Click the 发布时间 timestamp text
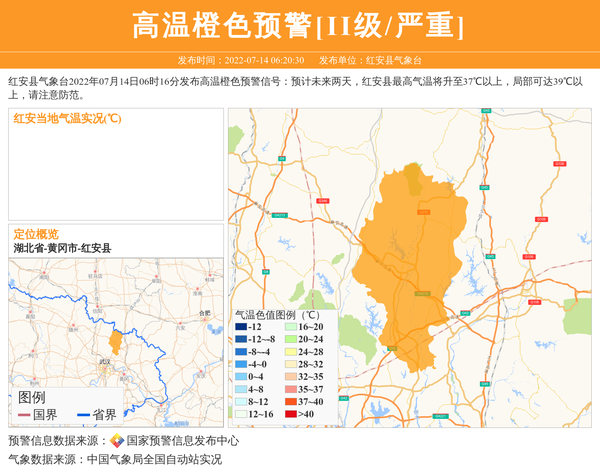The width and height of the screenshot is (600, 471). point(240,60)
